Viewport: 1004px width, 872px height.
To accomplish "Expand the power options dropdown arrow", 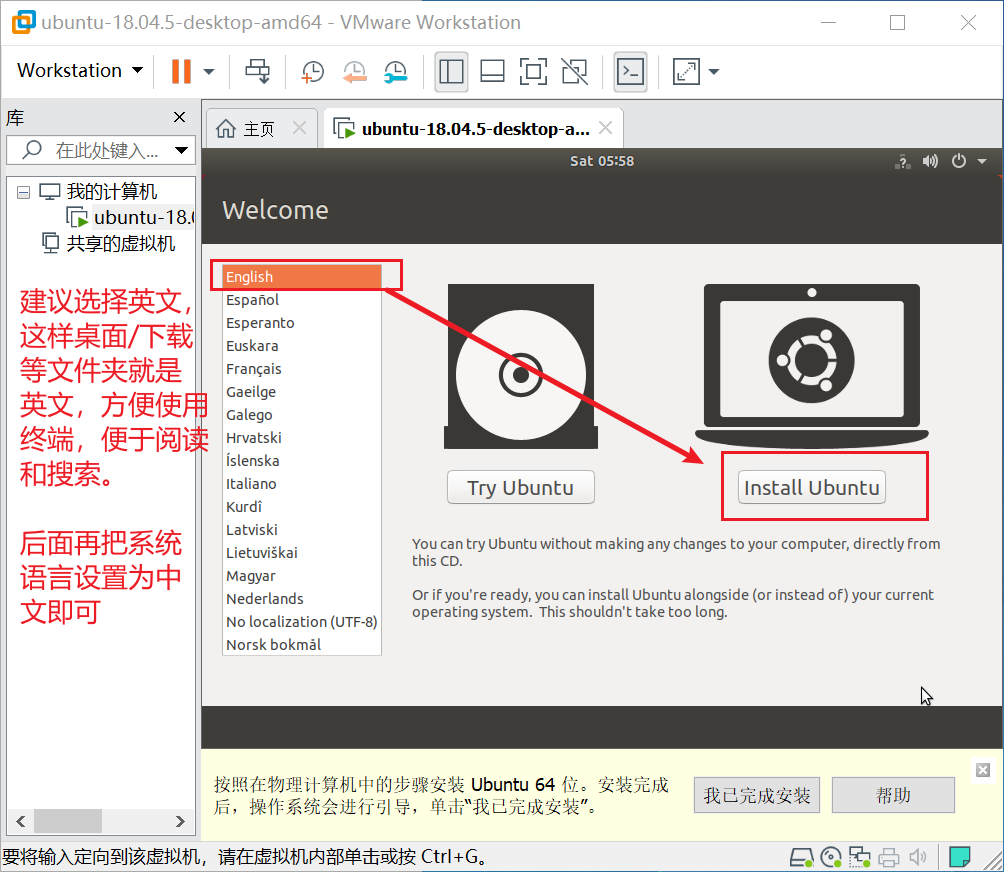I will pyautogui.click(x=209, y=72).
